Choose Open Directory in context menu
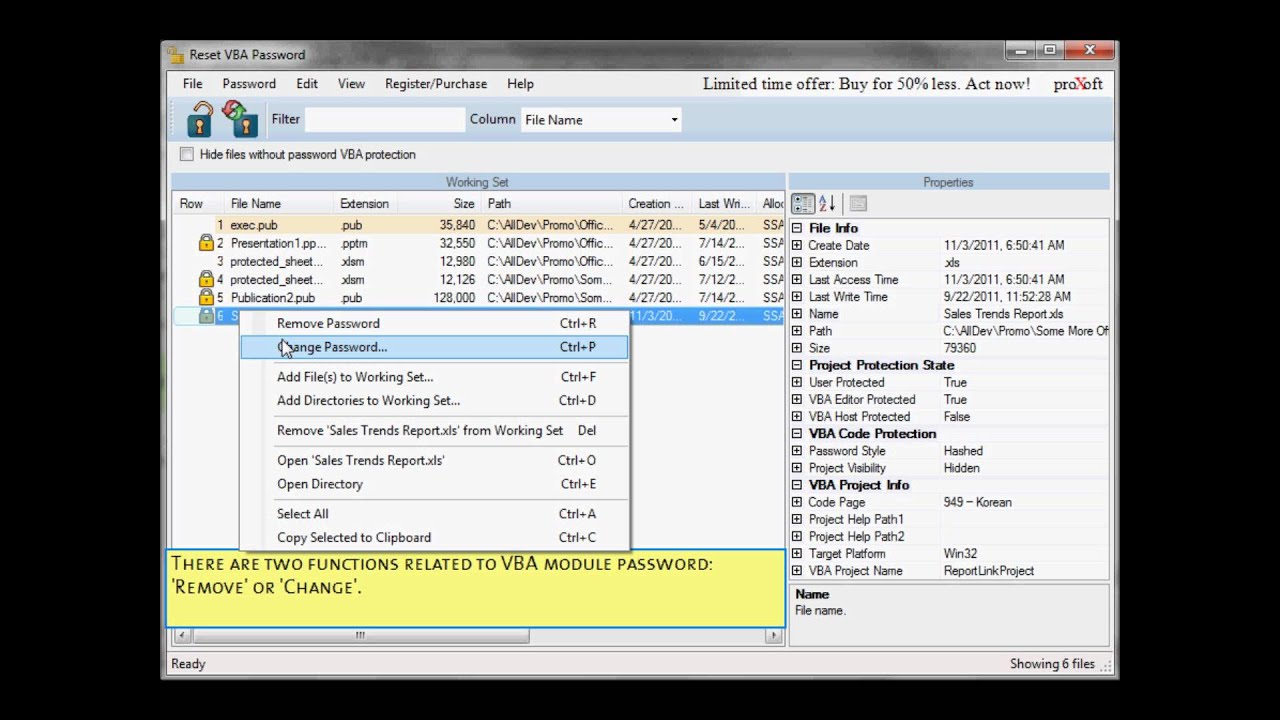1280x720 pixels. (434, 484)
